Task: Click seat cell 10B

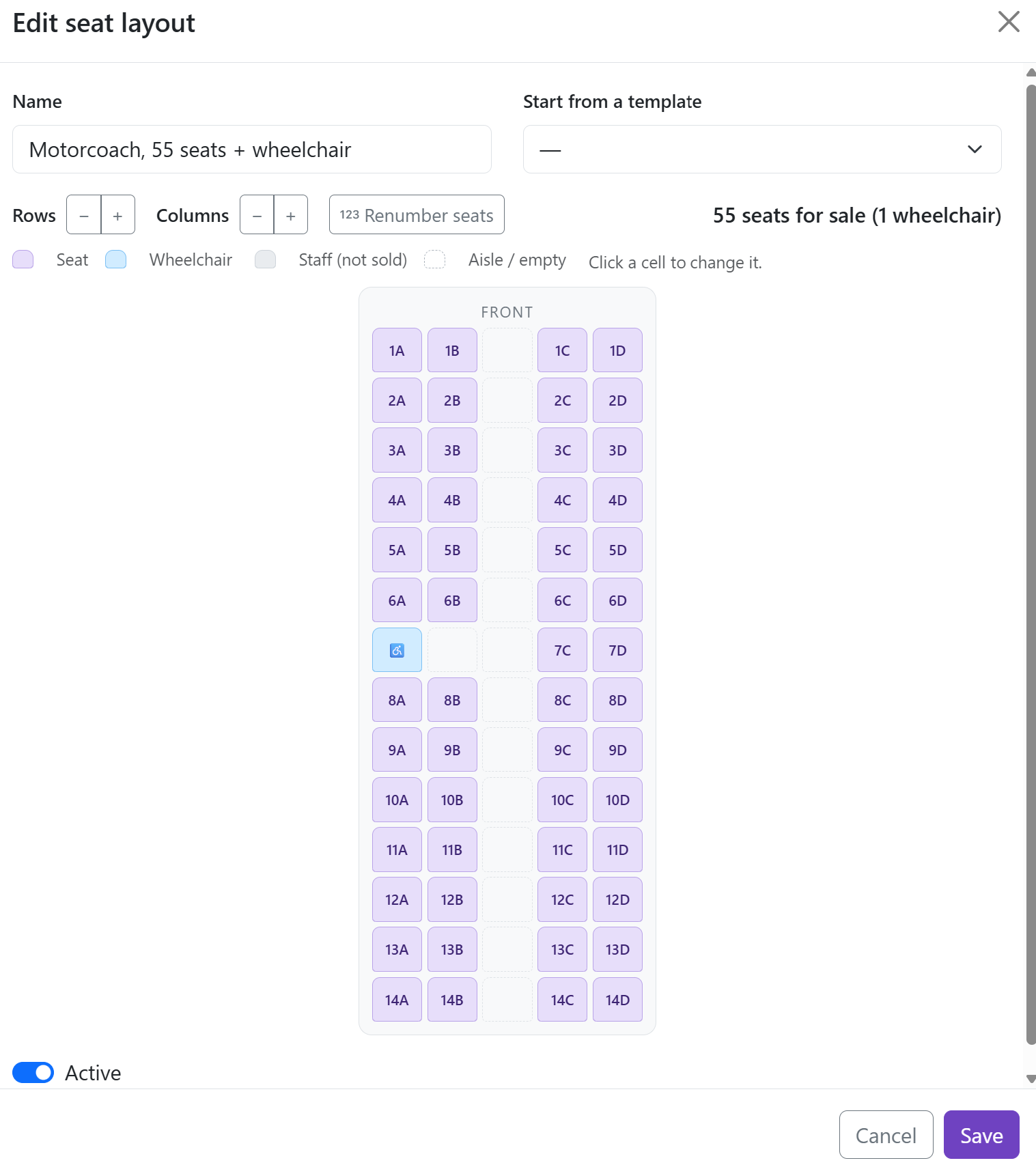Action: pyautogui.click(x=452, y=800)
